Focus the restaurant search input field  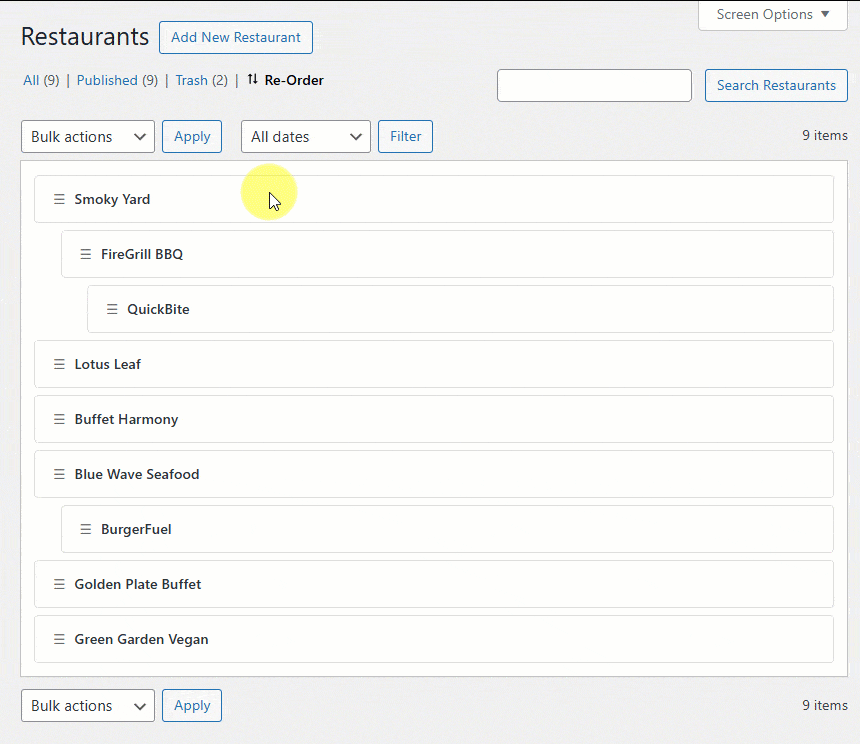point(594,85)
